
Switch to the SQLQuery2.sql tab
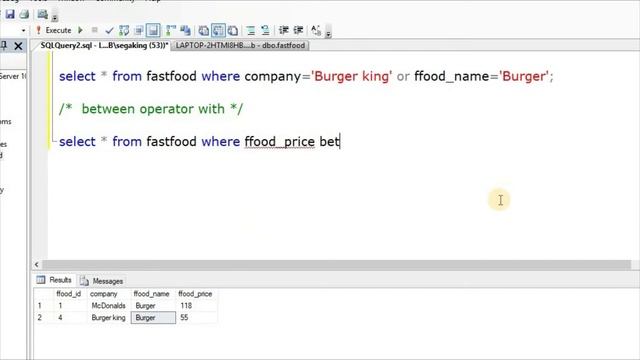(104, 45)
